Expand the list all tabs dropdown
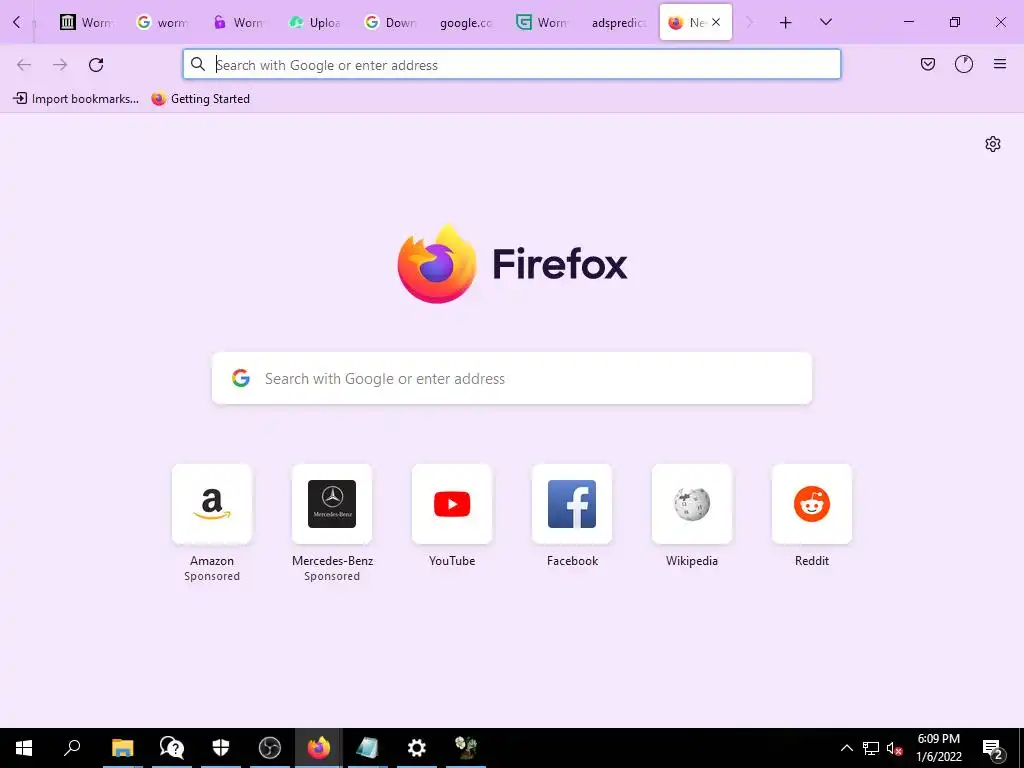 825,22
